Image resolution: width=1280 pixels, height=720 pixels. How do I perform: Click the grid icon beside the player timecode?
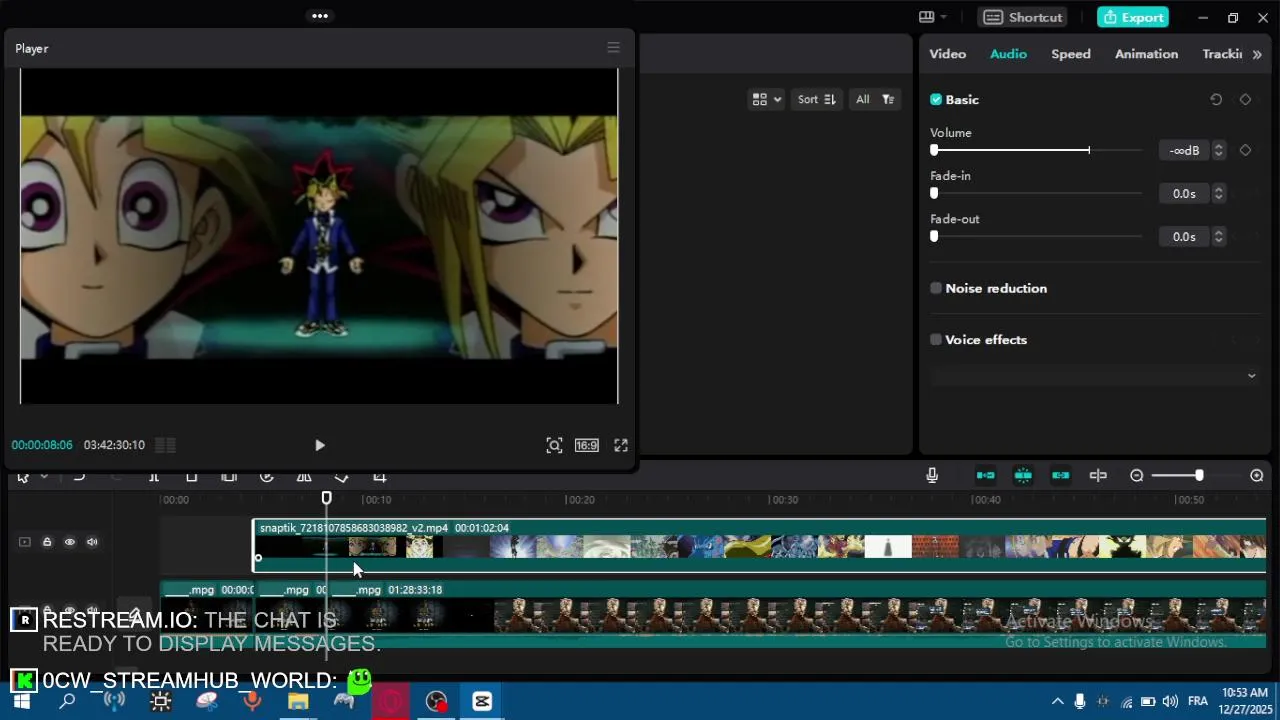pyautogui.click(x=166, y=445)
